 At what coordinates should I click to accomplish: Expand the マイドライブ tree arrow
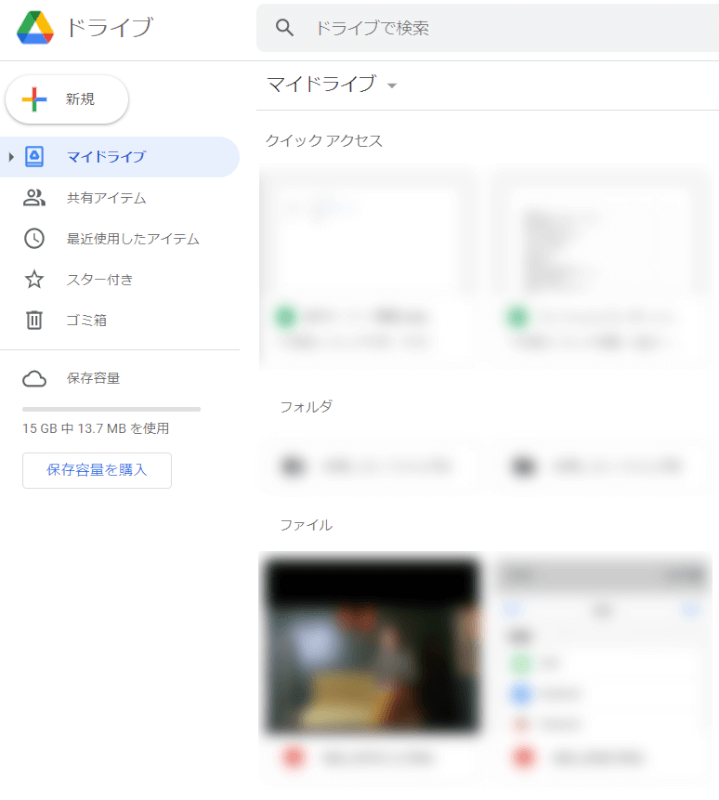(x=11, y=157)
